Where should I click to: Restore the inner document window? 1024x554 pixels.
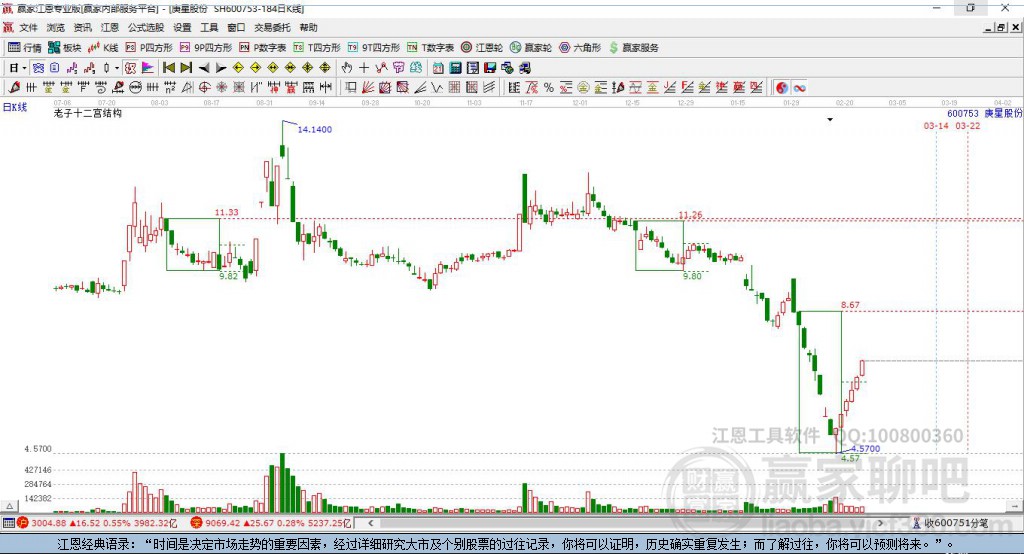[1000, 27]
